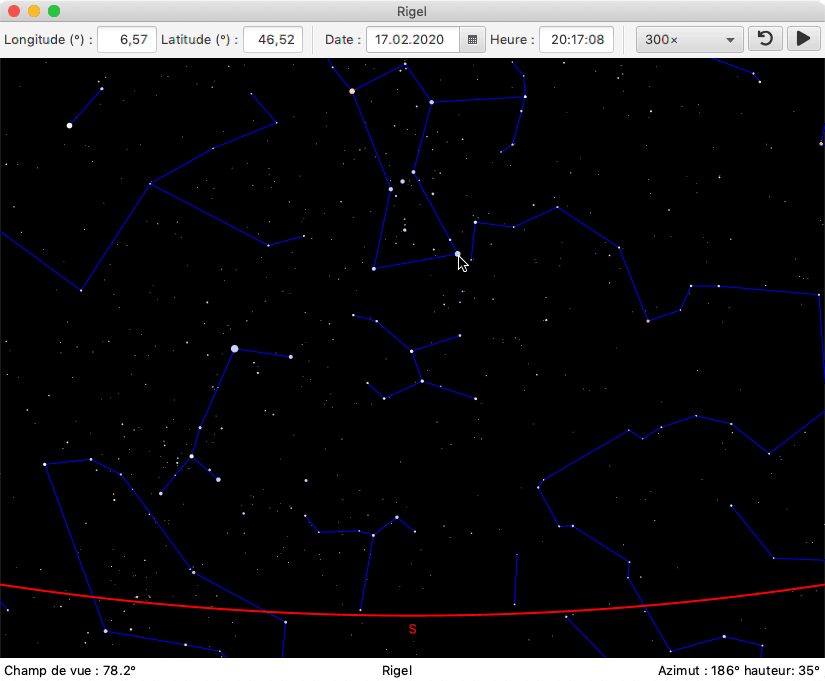Click the 'Heure :' label

point(512,39)
